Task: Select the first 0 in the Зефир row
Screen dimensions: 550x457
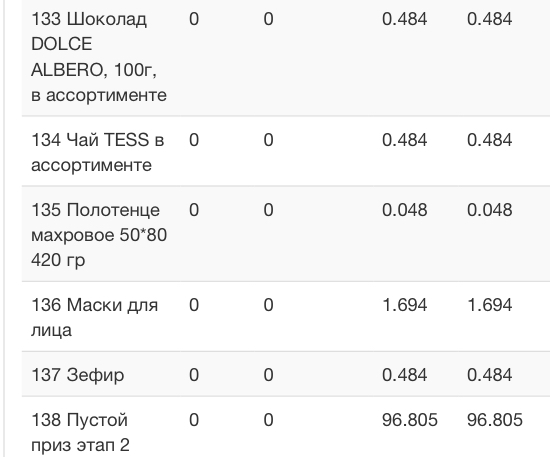Action: point(194,375)
